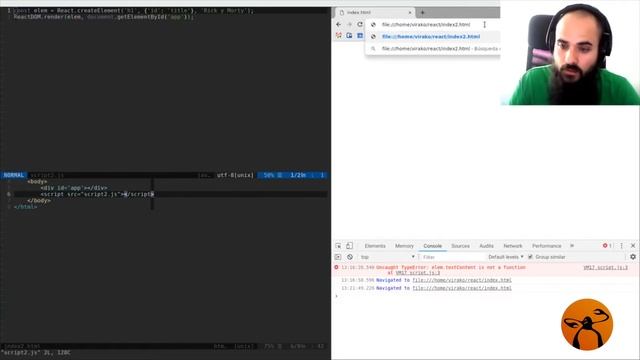Select the Console tab in DevTools

432,246
